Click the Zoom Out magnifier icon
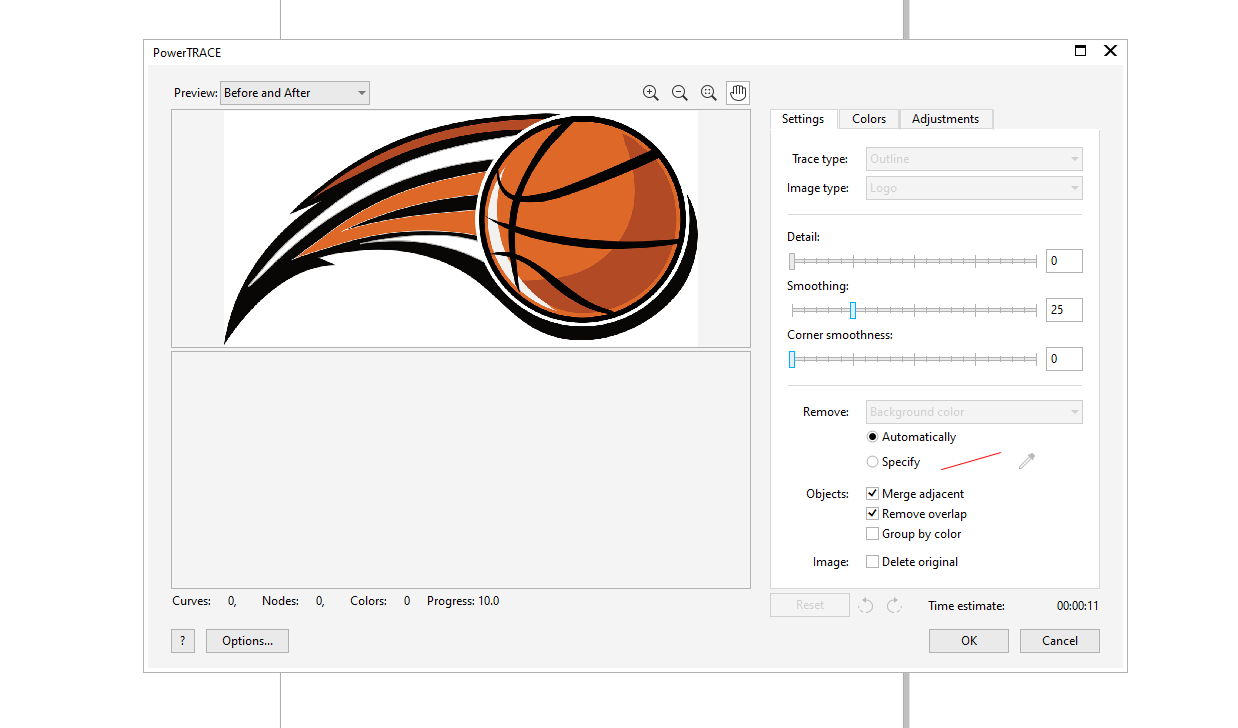1238x728 pixels. 680,93
